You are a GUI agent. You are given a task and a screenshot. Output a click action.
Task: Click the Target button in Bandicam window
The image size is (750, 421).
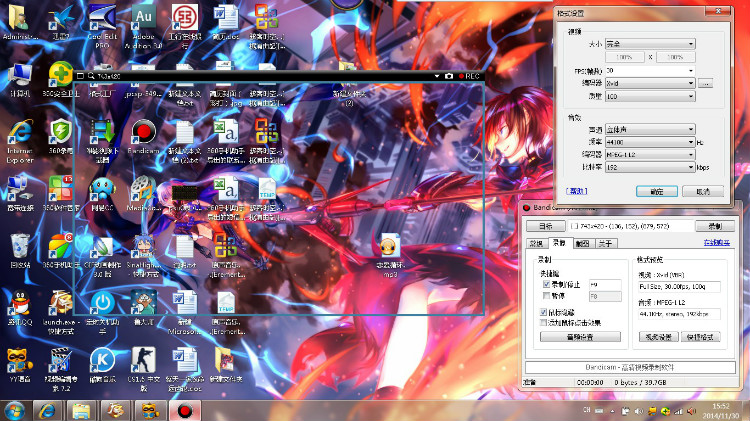click(546, 226)
